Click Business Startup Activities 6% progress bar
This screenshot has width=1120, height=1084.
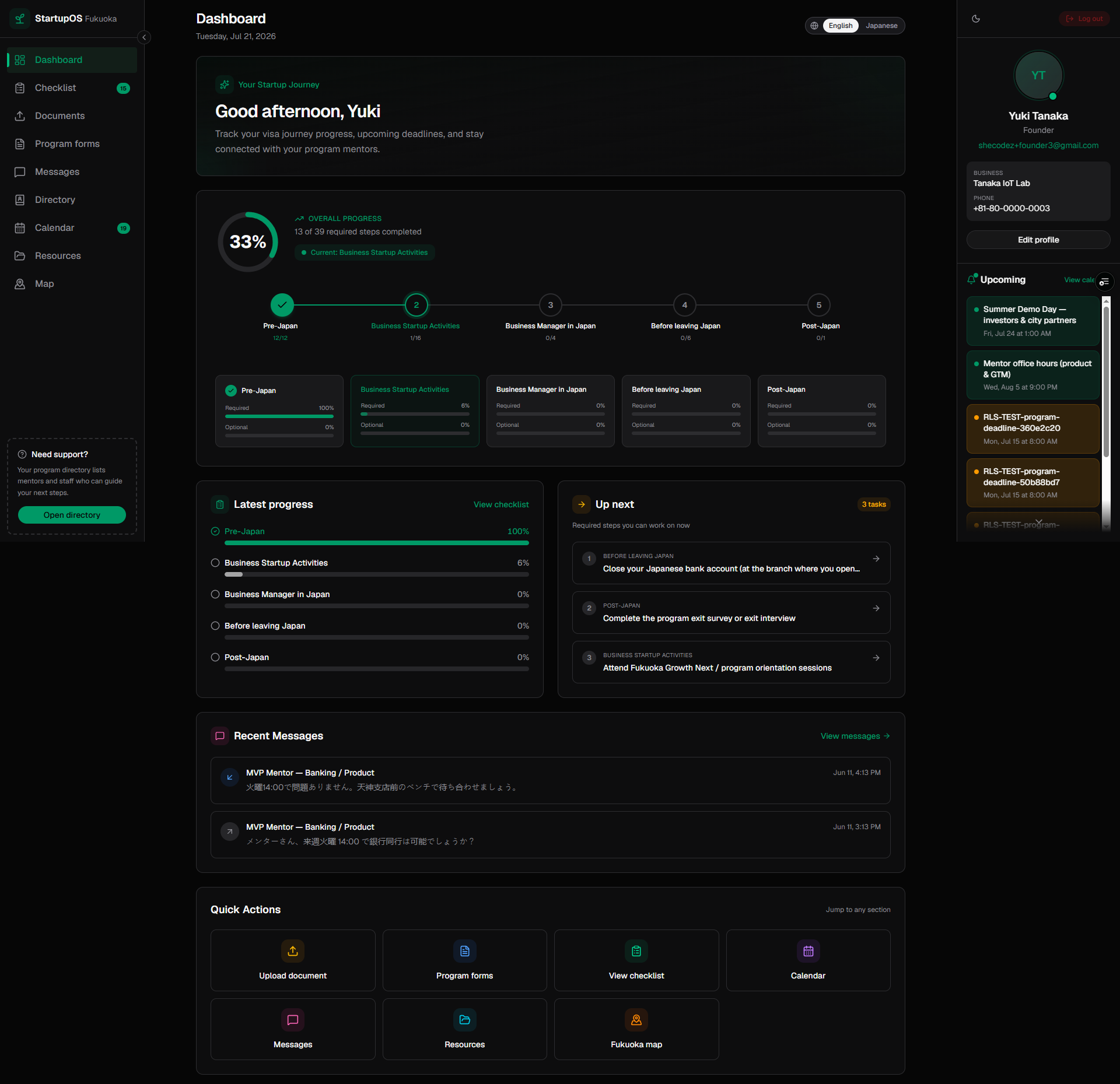coord(377,574)
